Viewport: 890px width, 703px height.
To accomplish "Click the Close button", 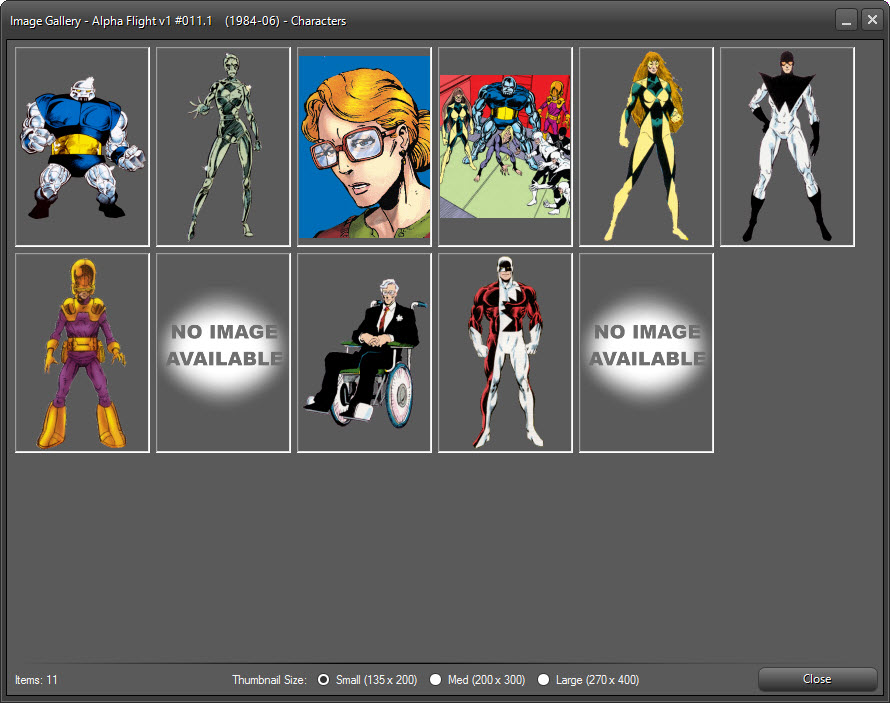I will click(x=817, y=679).
